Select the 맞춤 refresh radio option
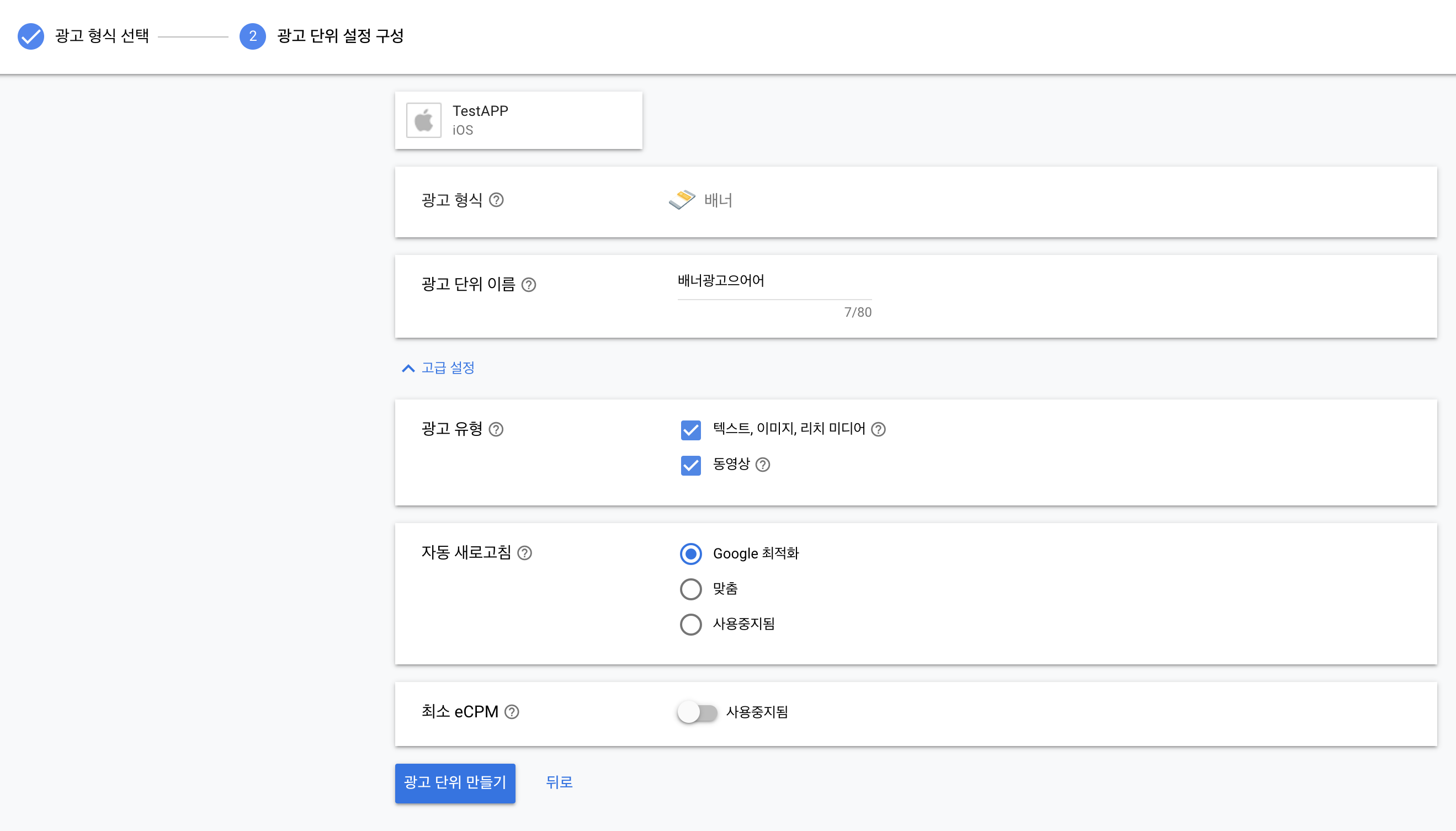This screenshot has width=1456, height=831. click(x=690, y=589)
